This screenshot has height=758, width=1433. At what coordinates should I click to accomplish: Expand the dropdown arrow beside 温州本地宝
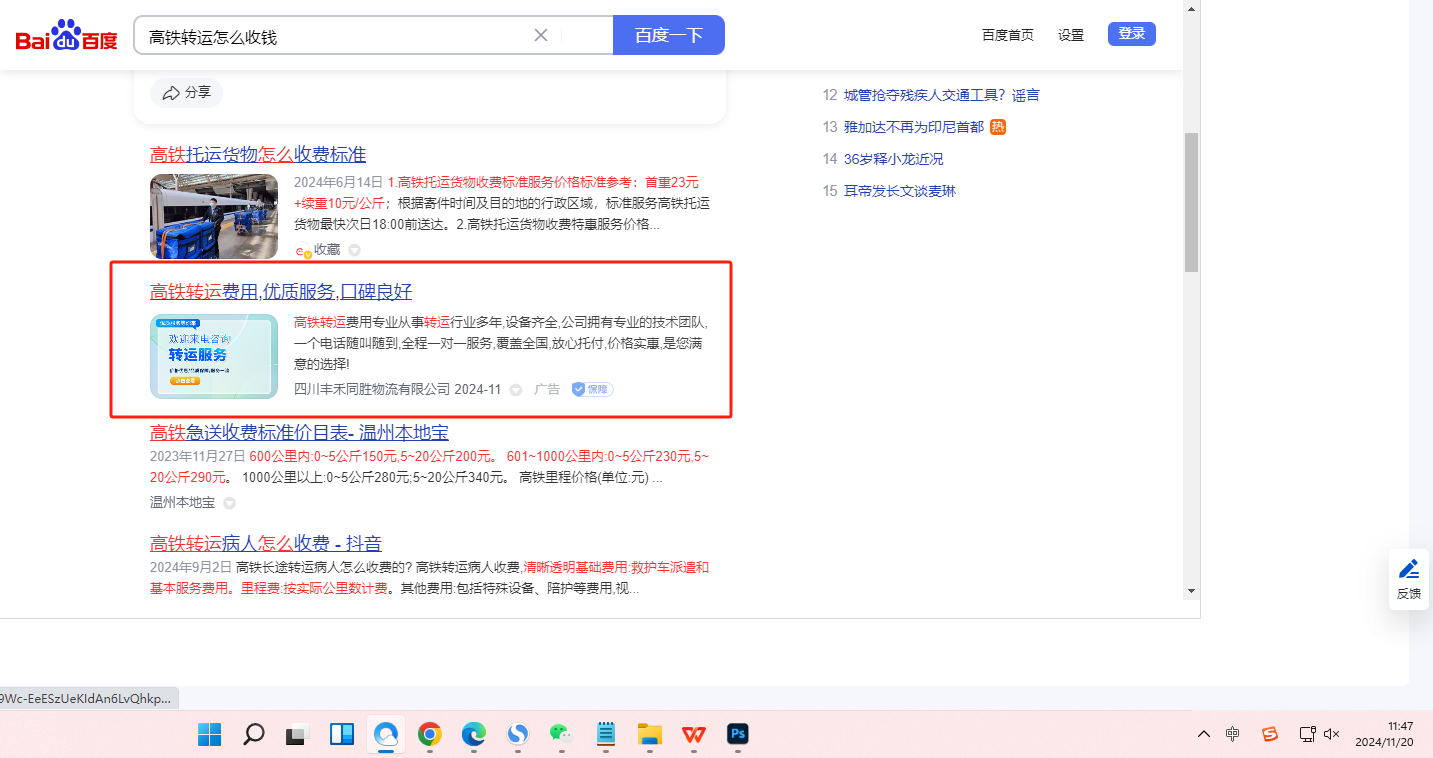pos(229,503)
